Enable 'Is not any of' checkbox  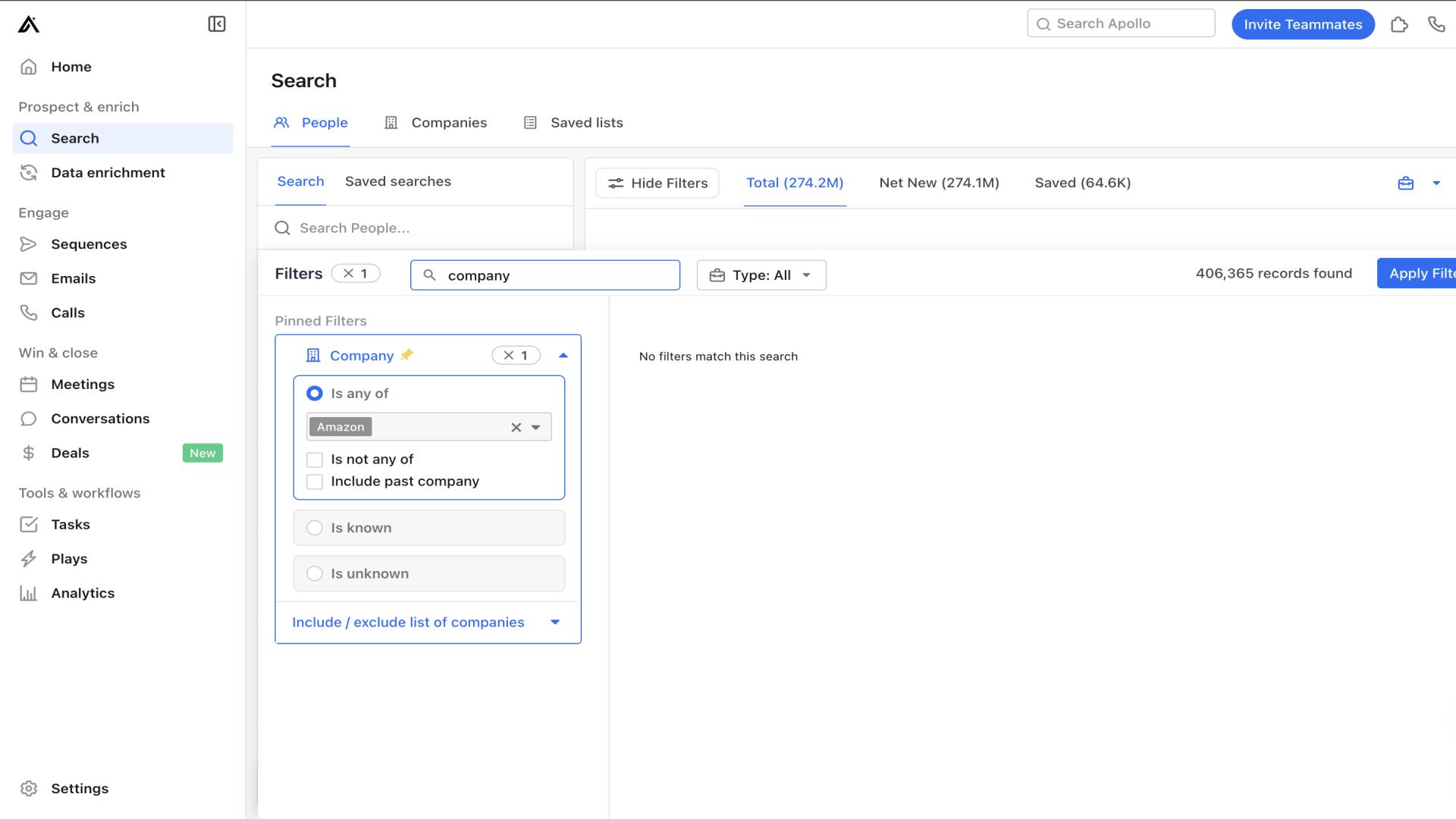315,458
